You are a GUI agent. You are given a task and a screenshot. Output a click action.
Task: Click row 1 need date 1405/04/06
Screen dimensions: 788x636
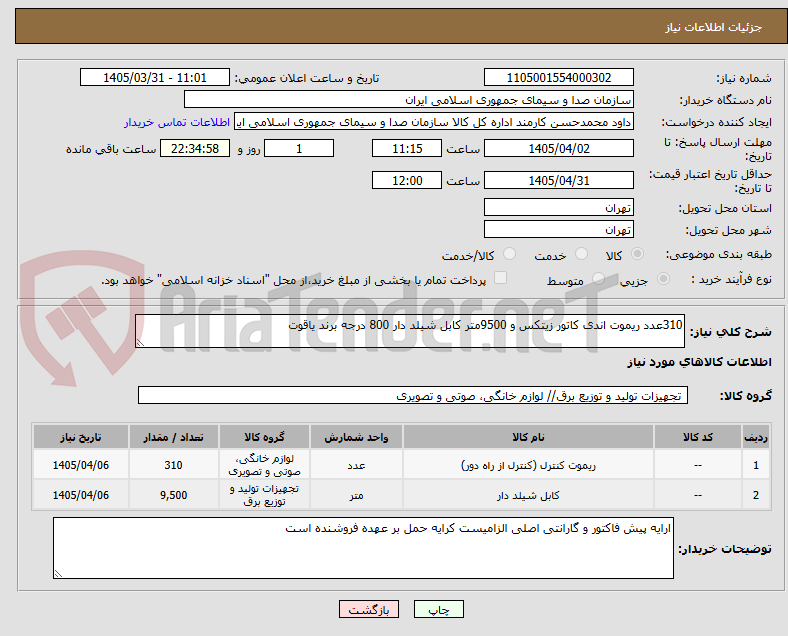(x=81, y=465)
